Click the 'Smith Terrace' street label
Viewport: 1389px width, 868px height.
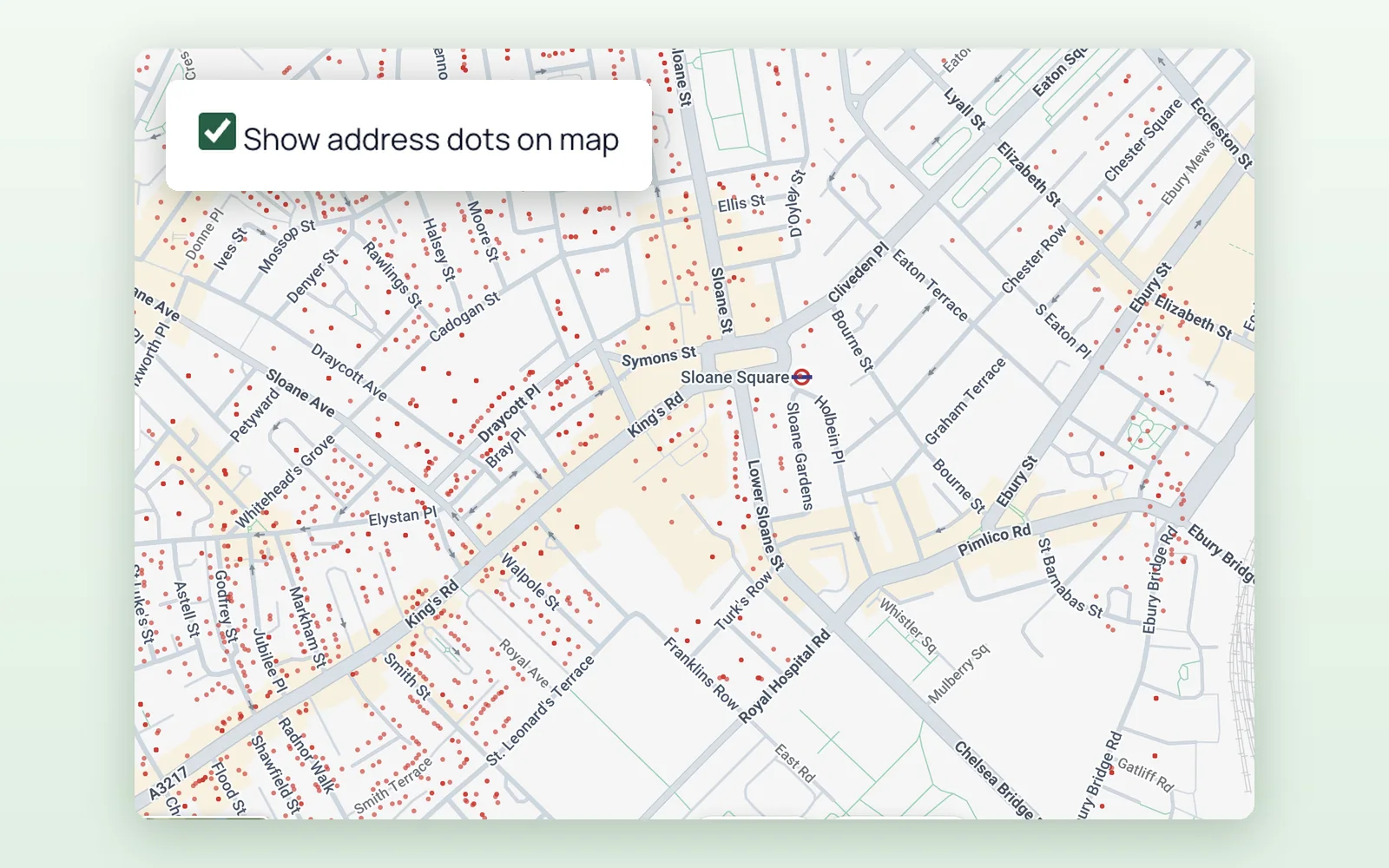pos(393,786)
